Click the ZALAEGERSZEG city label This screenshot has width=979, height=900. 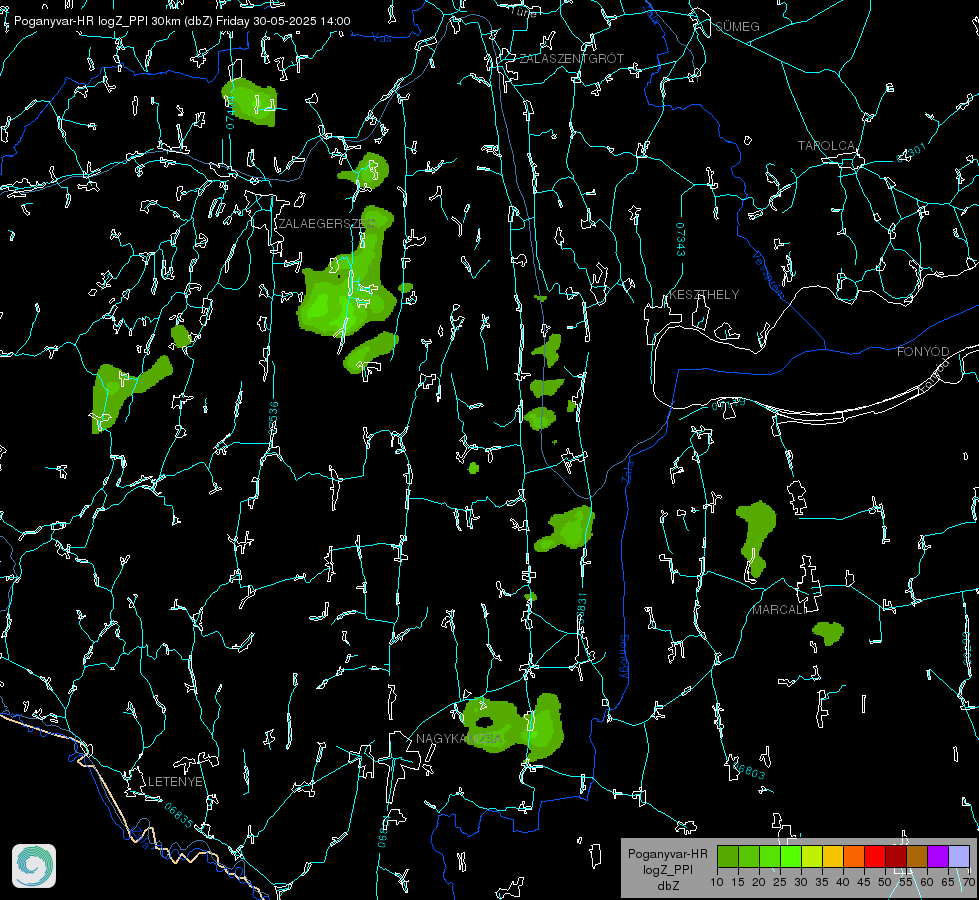coord(327,224)
